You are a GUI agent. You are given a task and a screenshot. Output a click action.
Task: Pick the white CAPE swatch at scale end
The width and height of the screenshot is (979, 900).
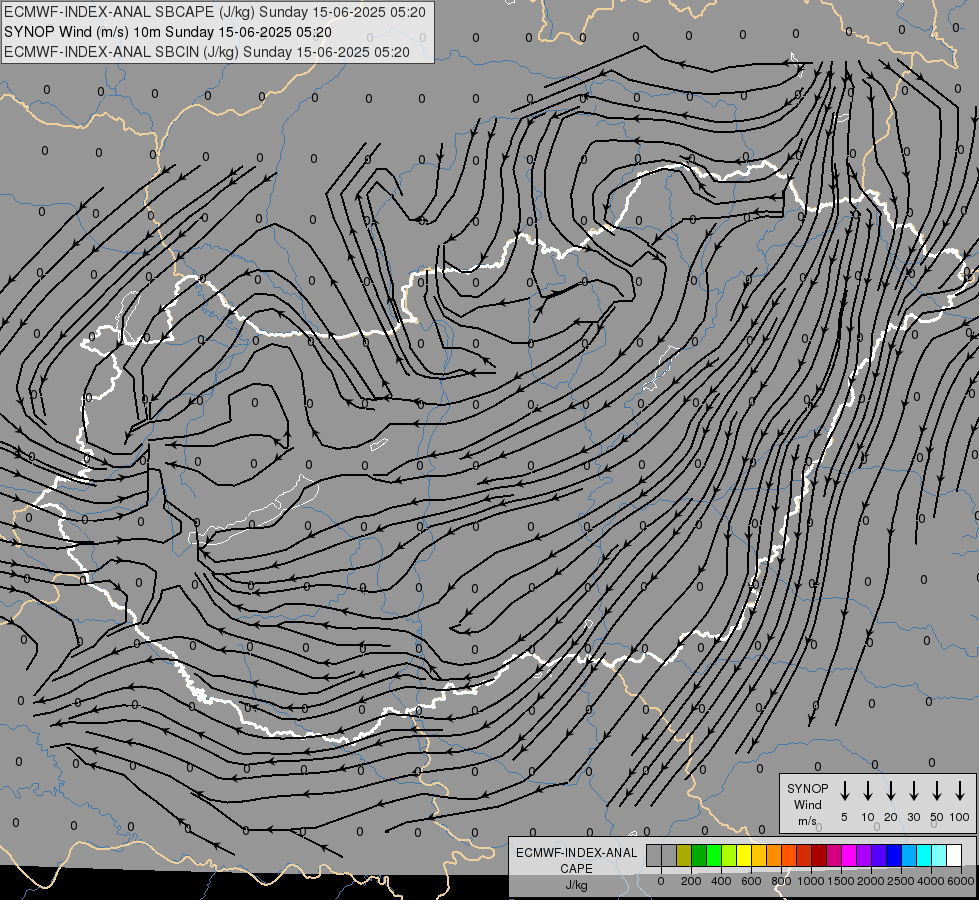pos(953,855)
